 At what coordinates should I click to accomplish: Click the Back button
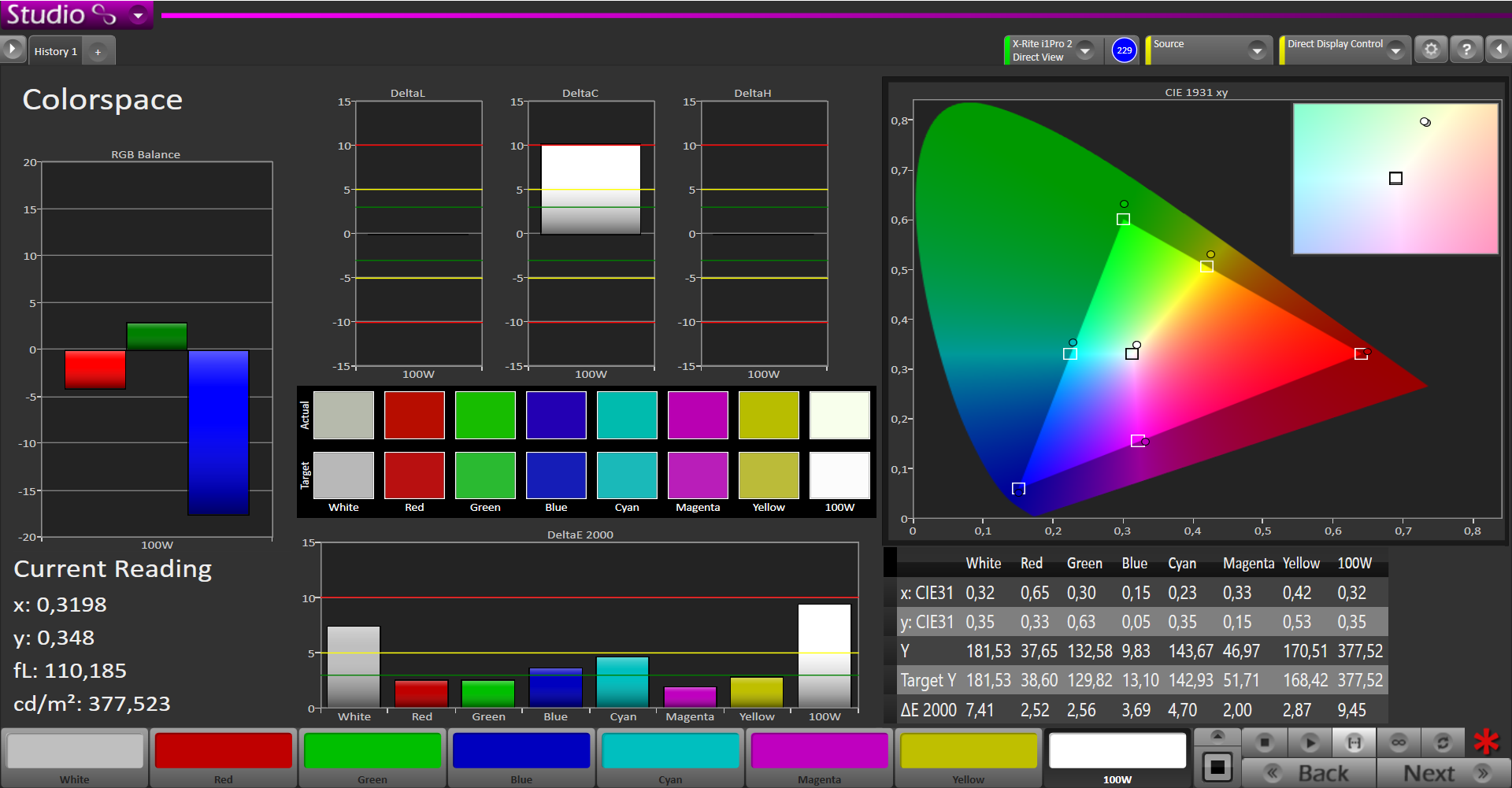click(x=1310, y=773)
